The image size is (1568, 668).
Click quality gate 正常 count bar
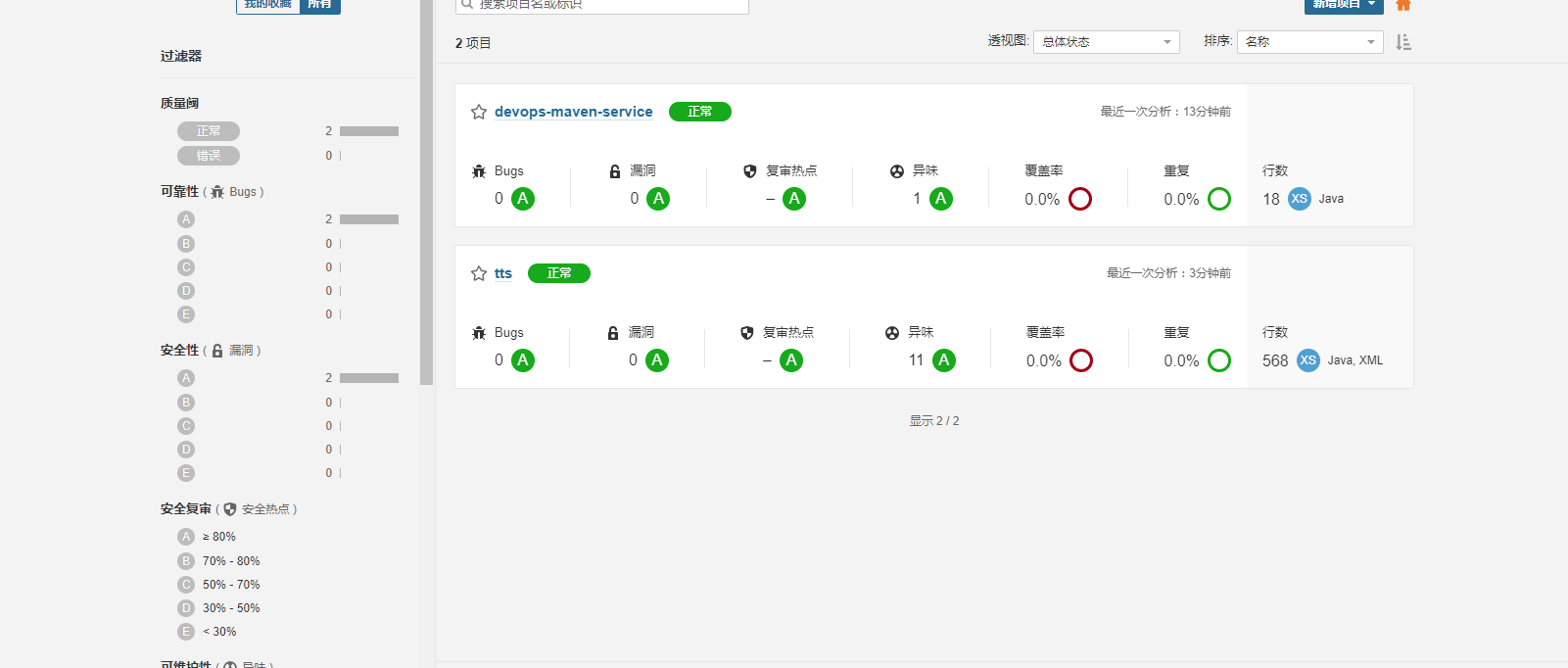(x=369, y=131)
